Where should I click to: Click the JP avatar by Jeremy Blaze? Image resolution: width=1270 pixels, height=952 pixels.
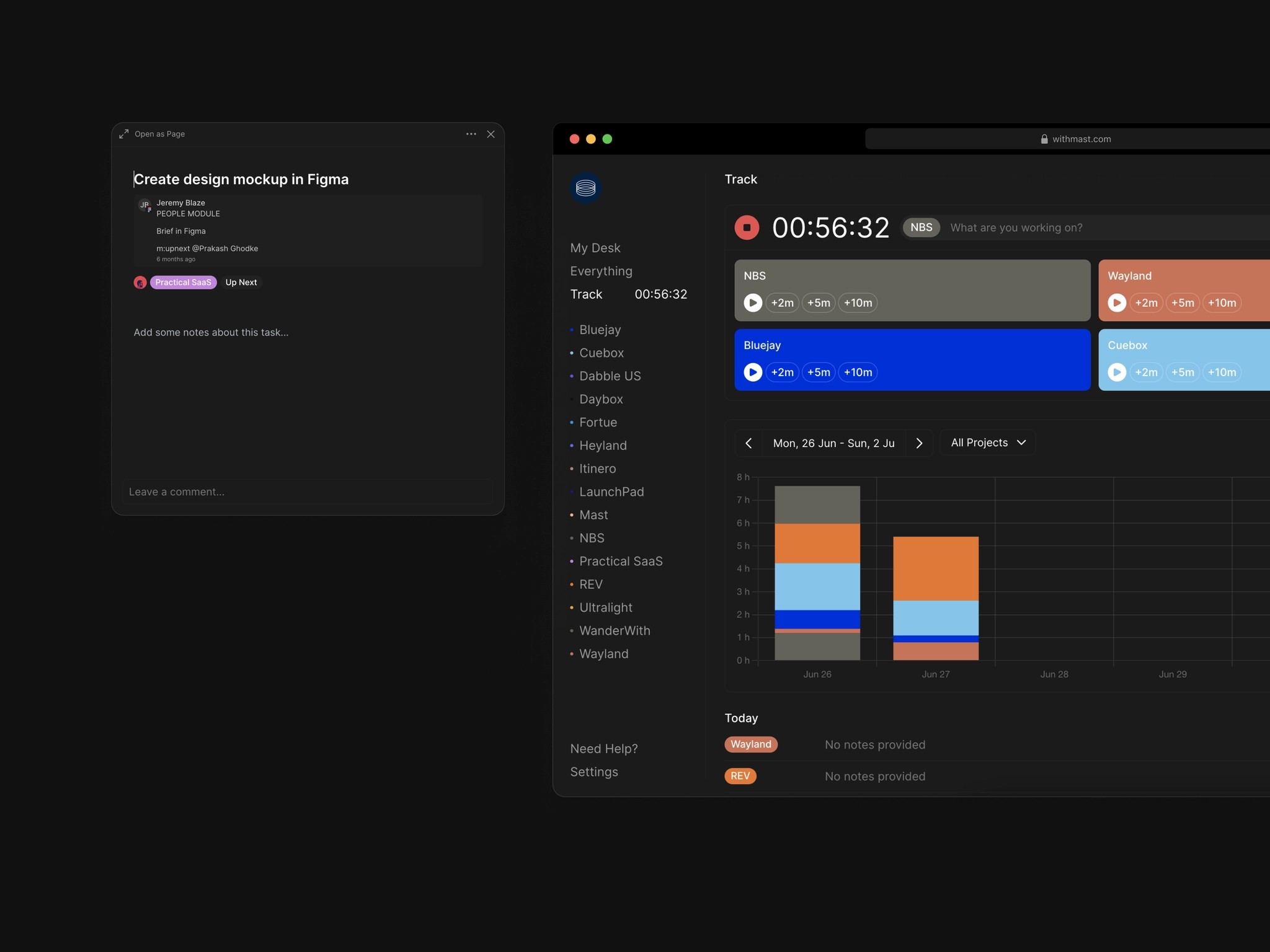pyautogui.click(x=144, y=205)
